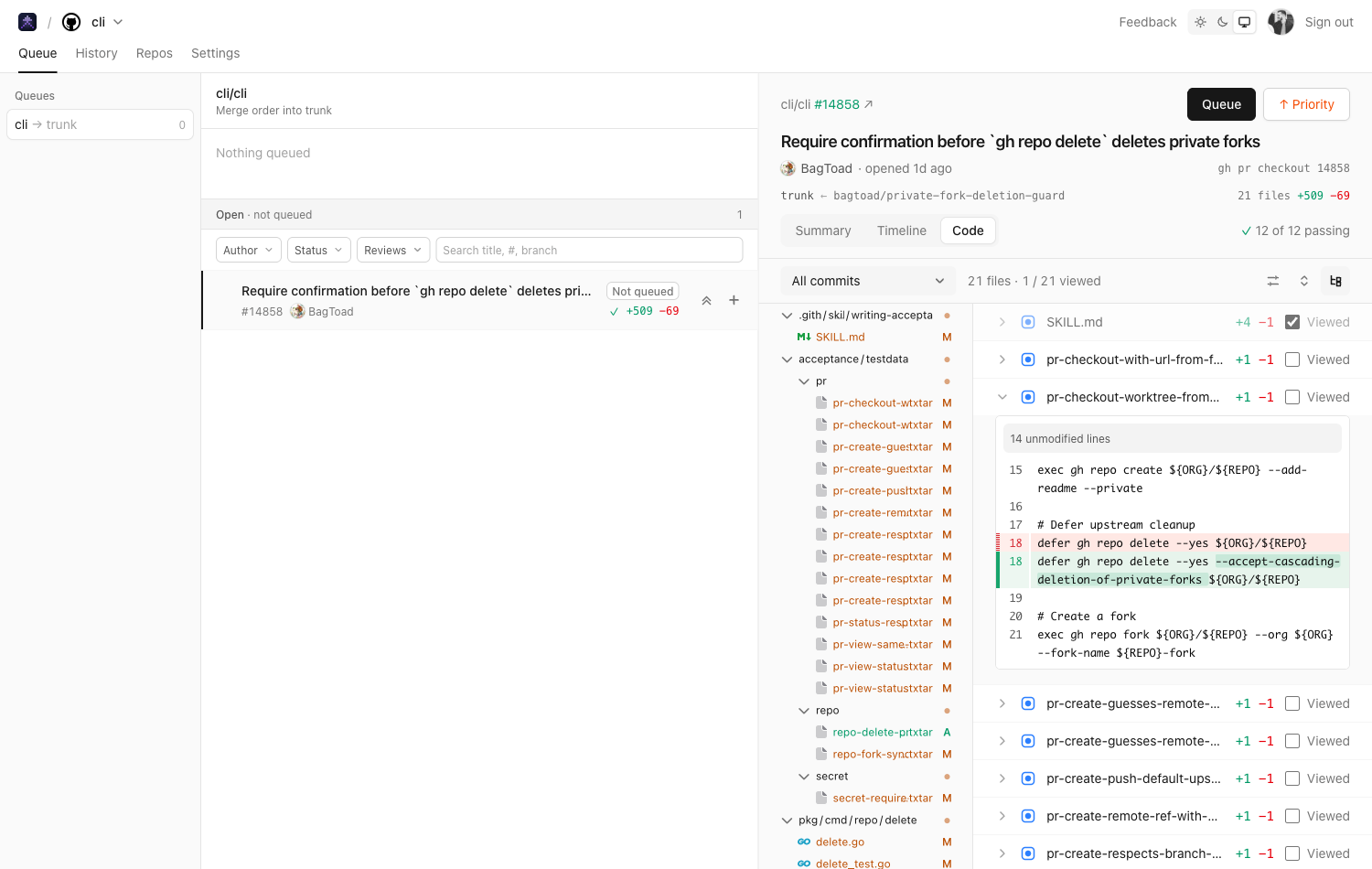Image resolution: width=1372 pixels, height=869 pixels.
Task: Select the cli → trunk queue
Action: pyautogui.click(x=101, y=124)
